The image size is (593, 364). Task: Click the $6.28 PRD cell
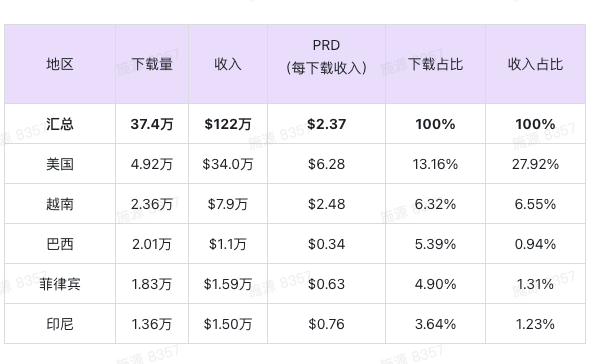326,164
